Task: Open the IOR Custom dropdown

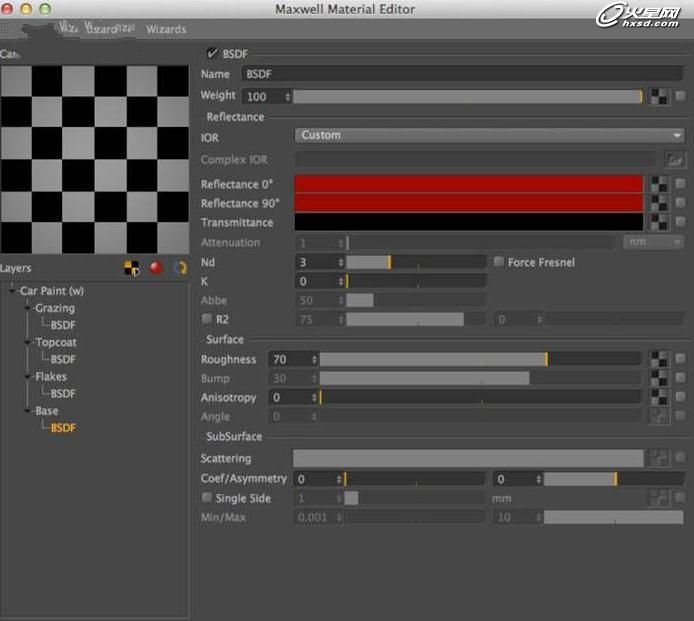Action: (488, 136)
